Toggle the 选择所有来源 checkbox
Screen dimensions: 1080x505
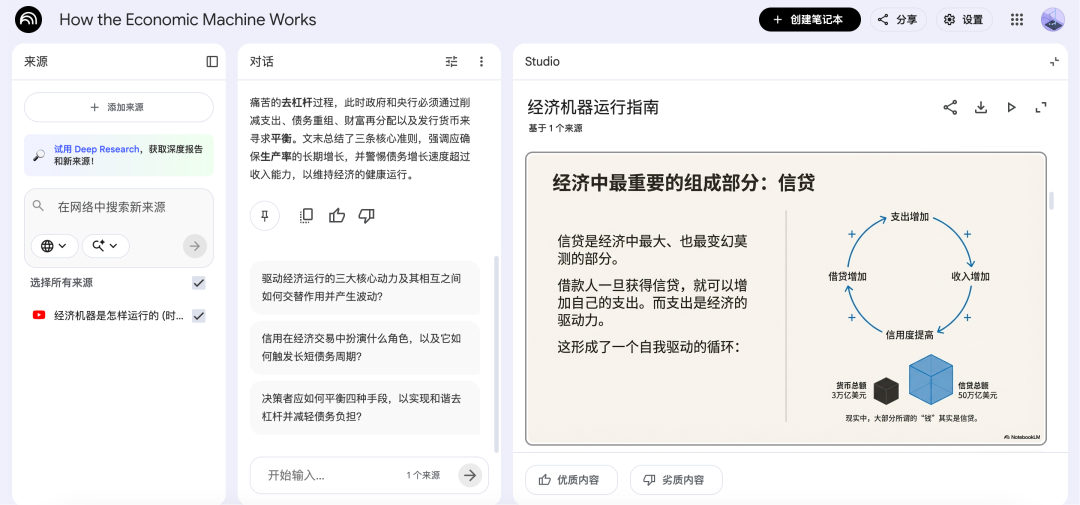click(199, 282)
